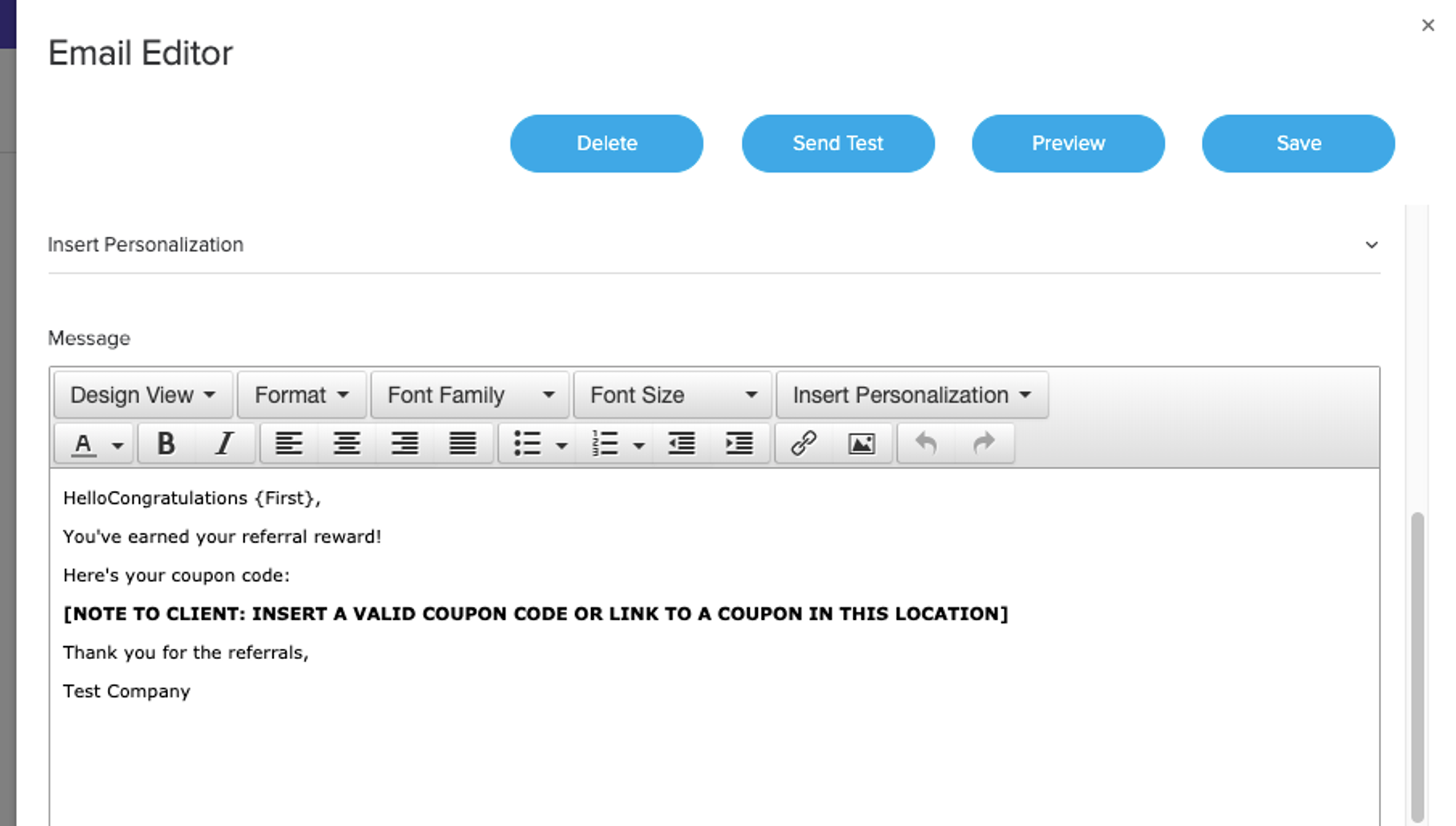This screenshot has height=826, width=1456.
Task: Click the Send Test button
Action: pyautogui.click(x=838, y=143)
